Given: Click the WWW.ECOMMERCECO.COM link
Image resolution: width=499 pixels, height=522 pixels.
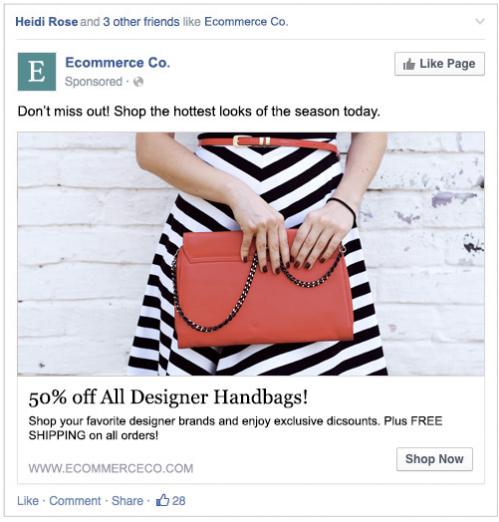Looking at the screenshot, I should tap(111, 468).
